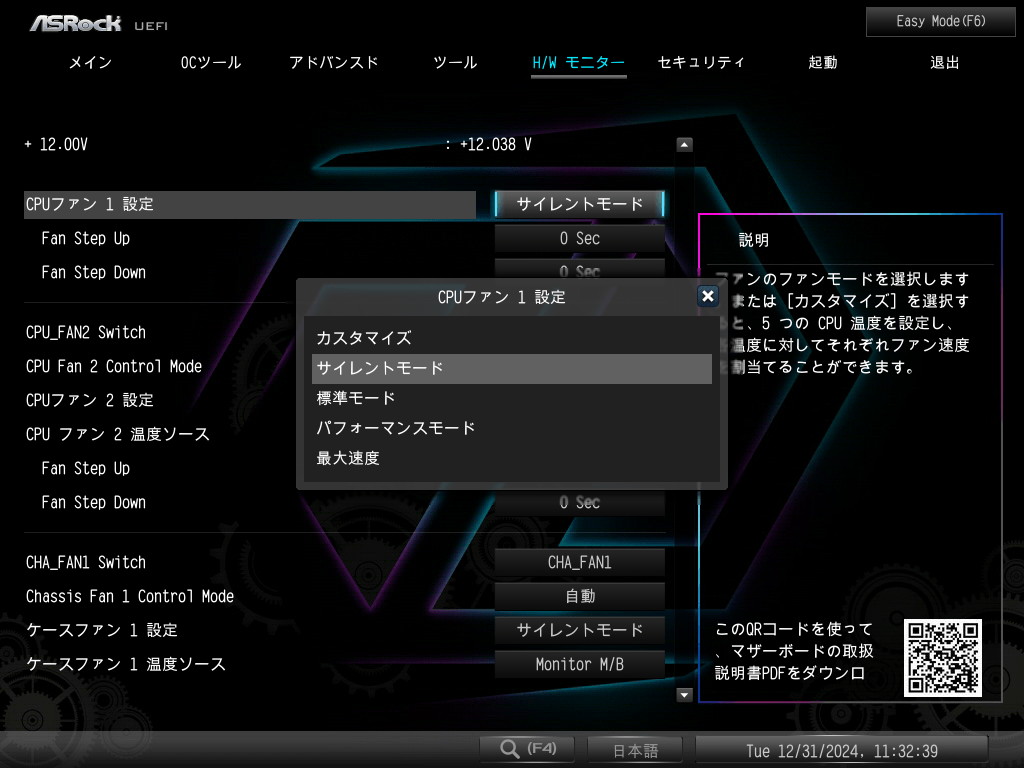This screenshot has width=1024, height=768.
Task: Select the ケースファン 1 設定 row label
Action: pos(102,630)
